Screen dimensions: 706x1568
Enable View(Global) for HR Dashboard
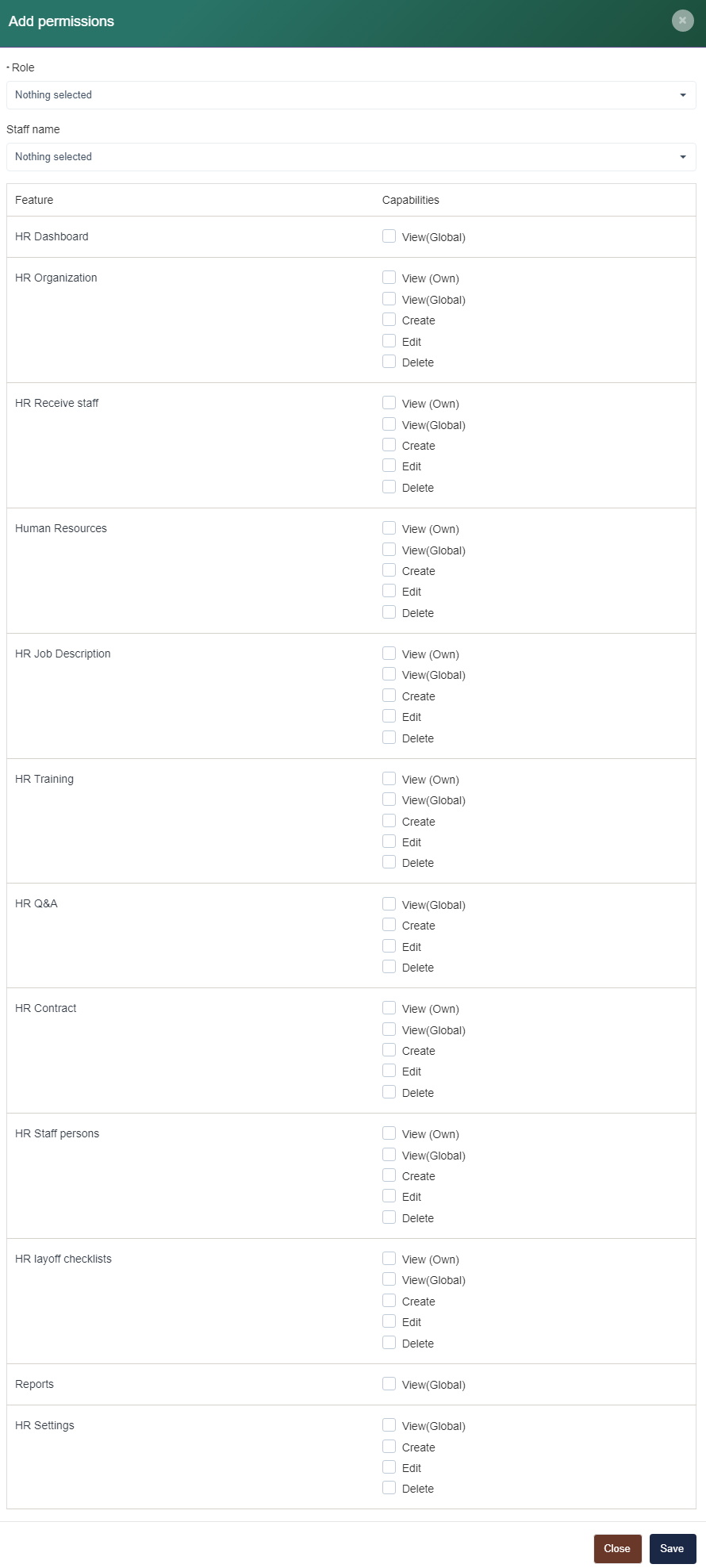[389, 236]
